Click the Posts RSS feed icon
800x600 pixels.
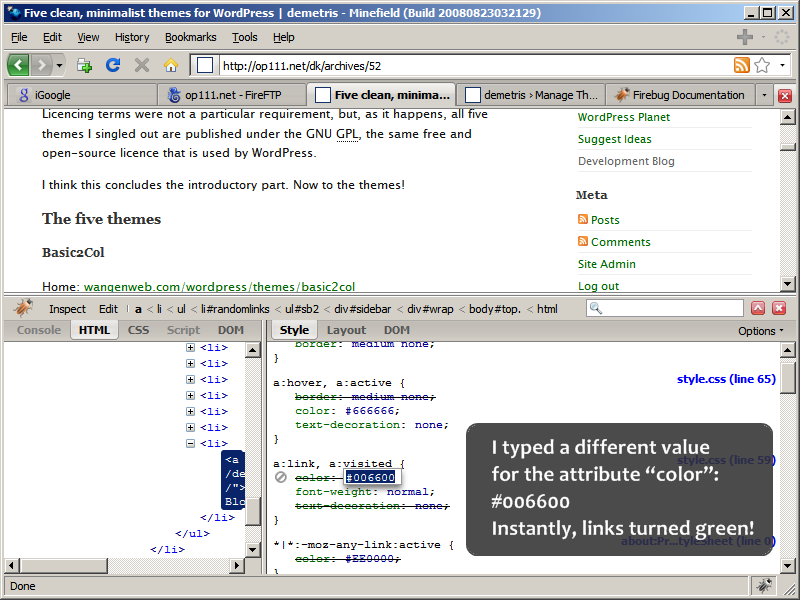583,219
